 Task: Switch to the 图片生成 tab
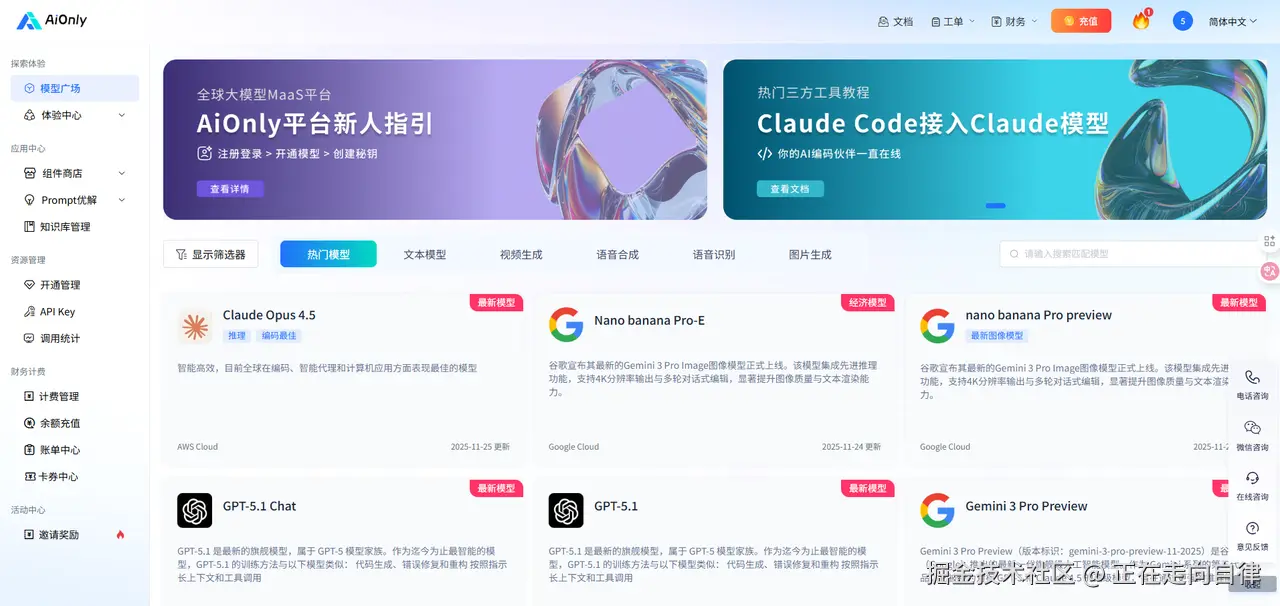810,254
